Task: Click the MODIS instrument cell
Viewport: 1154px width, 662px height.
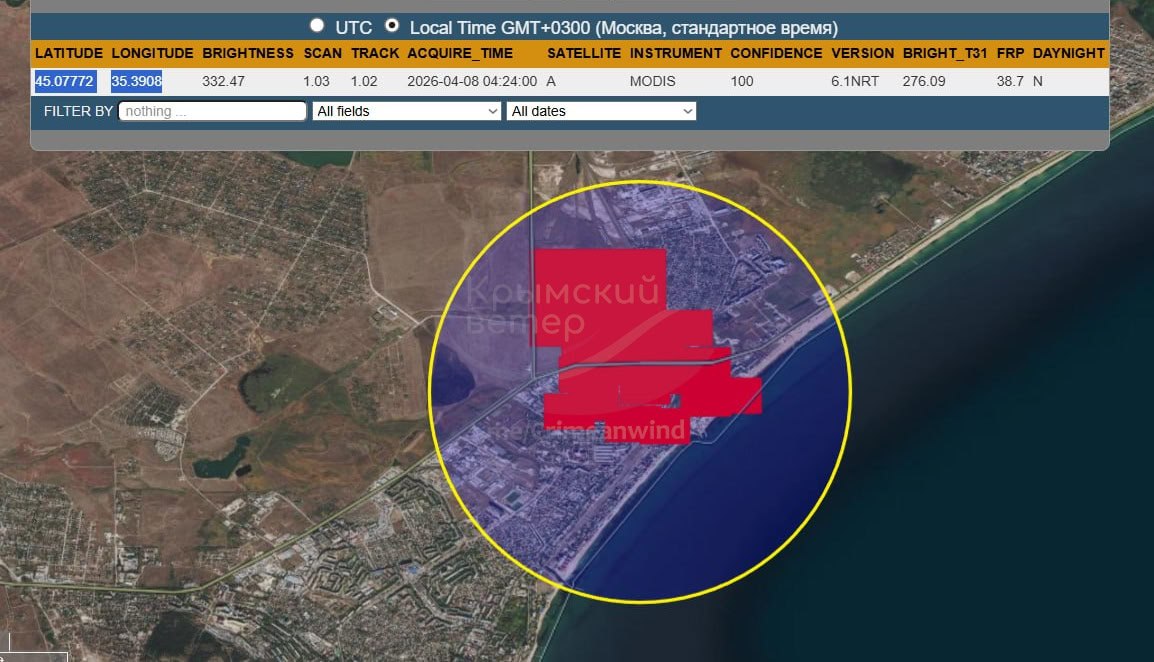Action: pos(652,81)
